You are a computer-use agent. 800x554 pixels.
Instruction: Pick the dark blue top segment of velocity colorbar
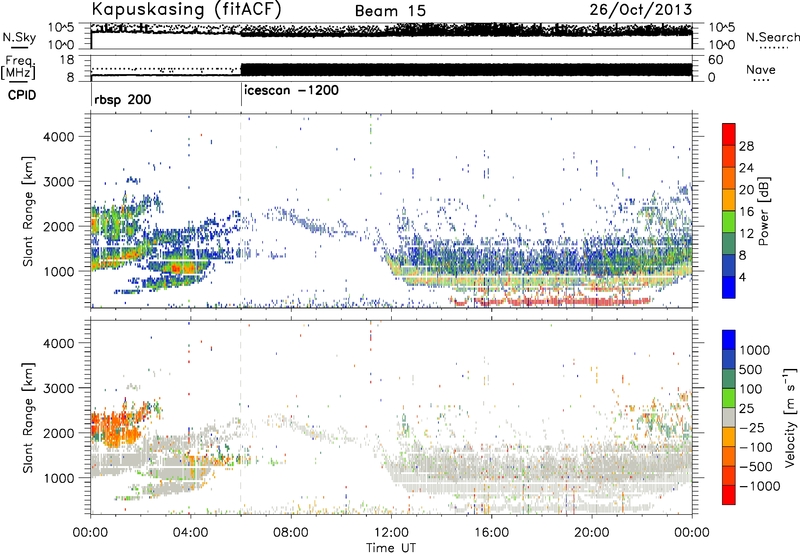(x=729, y=340)
